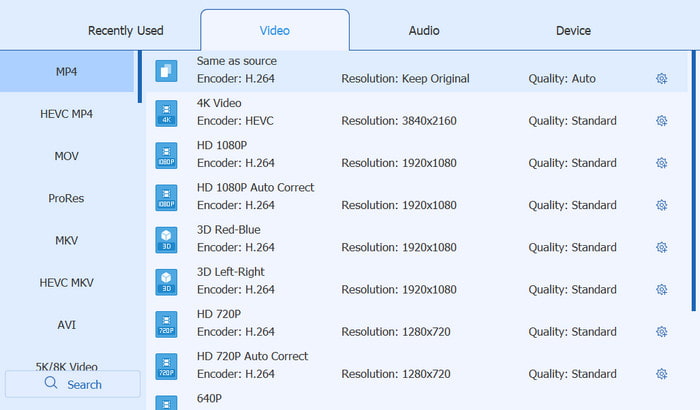The width and height of the screenshot is (700, 410).
Task: Choose the 3D Red-Blue preset title
Action: (x=229, y=230)
